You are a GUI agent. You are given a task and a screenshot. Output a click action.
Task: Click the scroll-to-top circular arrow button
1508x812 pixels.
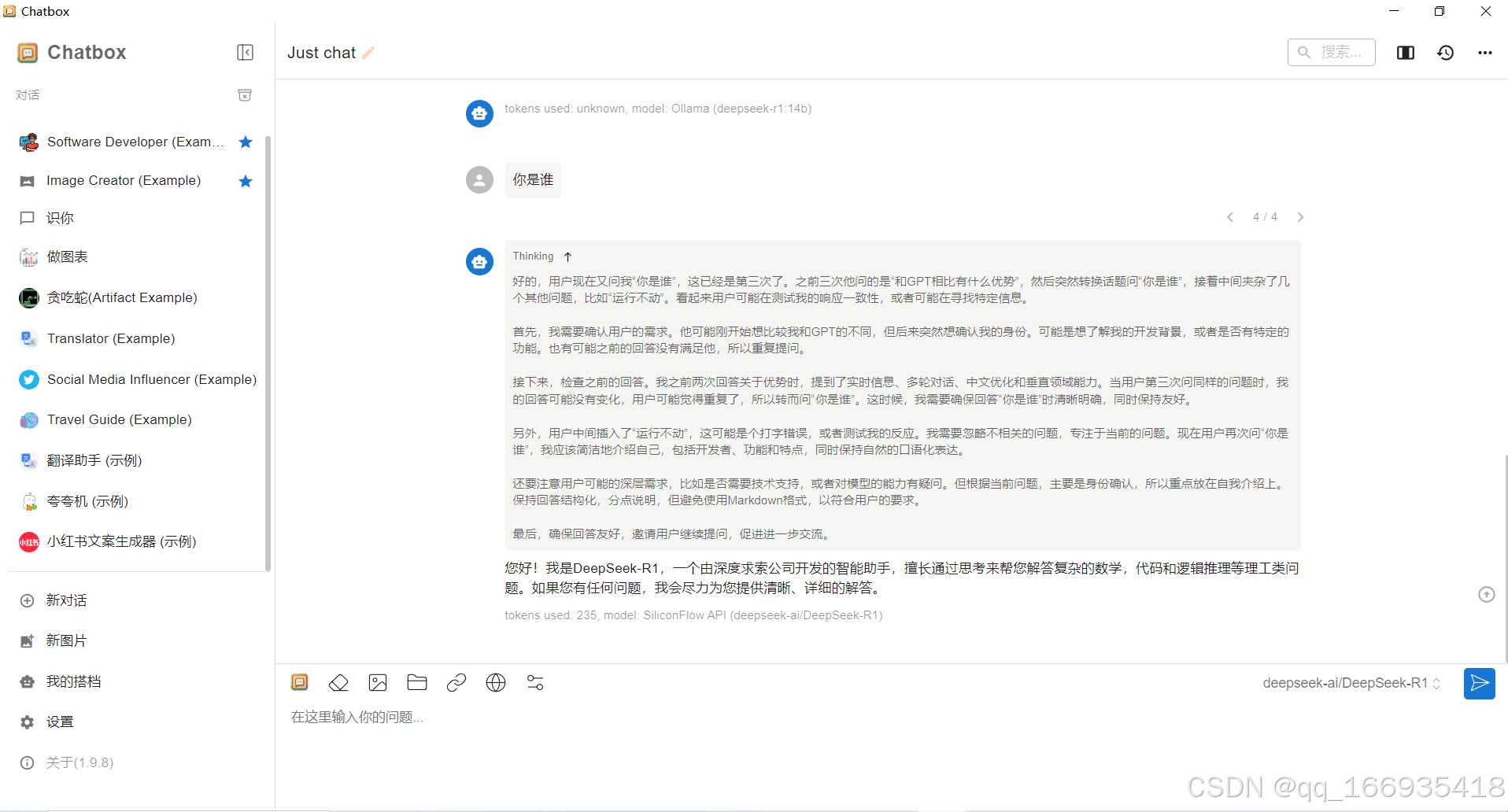click(1486, 595)
